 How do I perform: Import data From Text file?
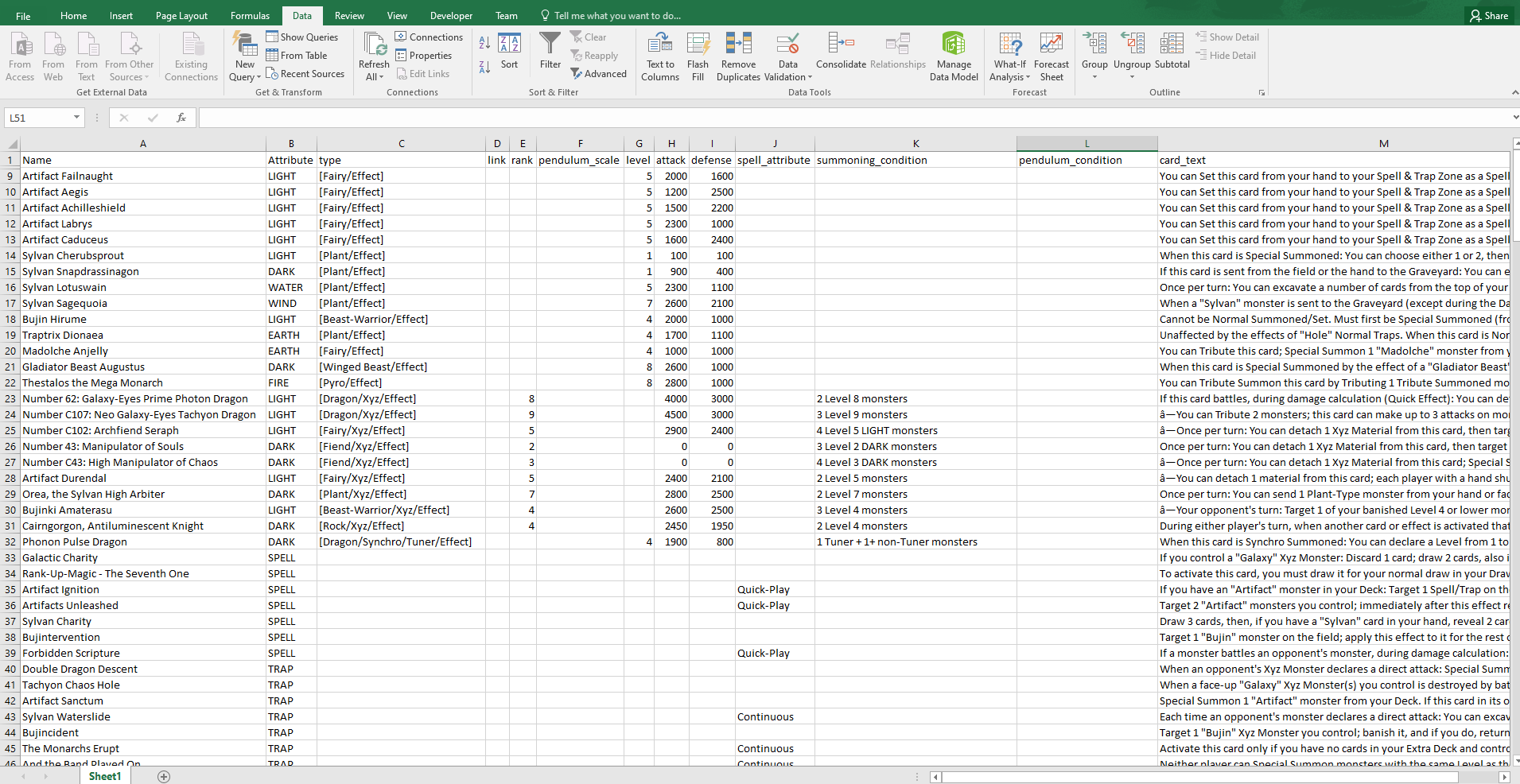[x=87, y=56]
